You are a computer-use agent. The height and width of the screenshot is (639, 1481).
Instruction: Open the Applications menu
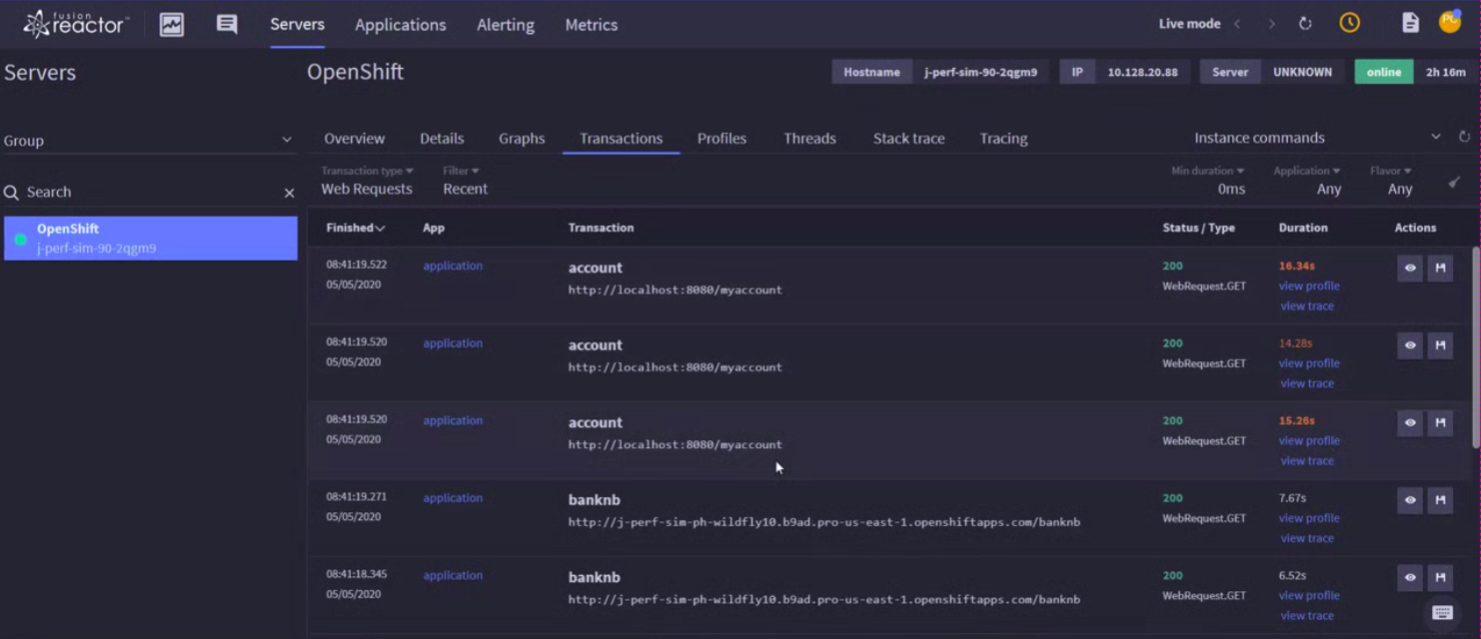(400, 25)
